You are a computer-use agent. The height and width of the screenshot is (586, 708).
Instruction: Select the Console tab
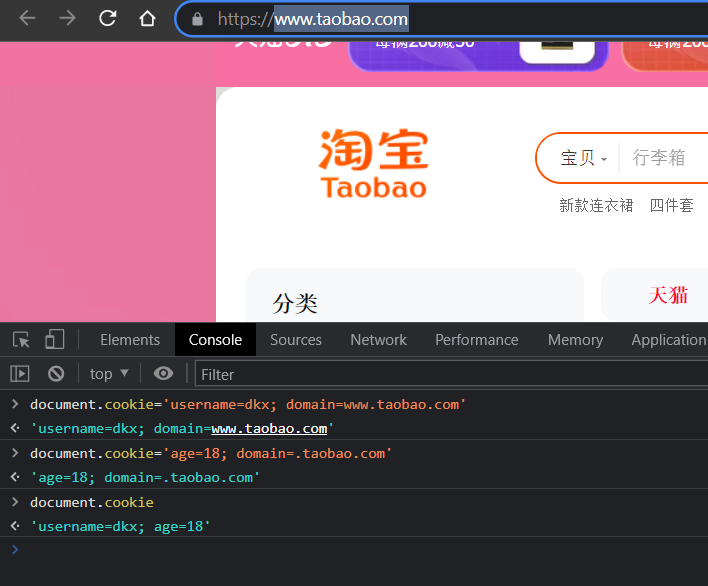click(x=215, y=340)
